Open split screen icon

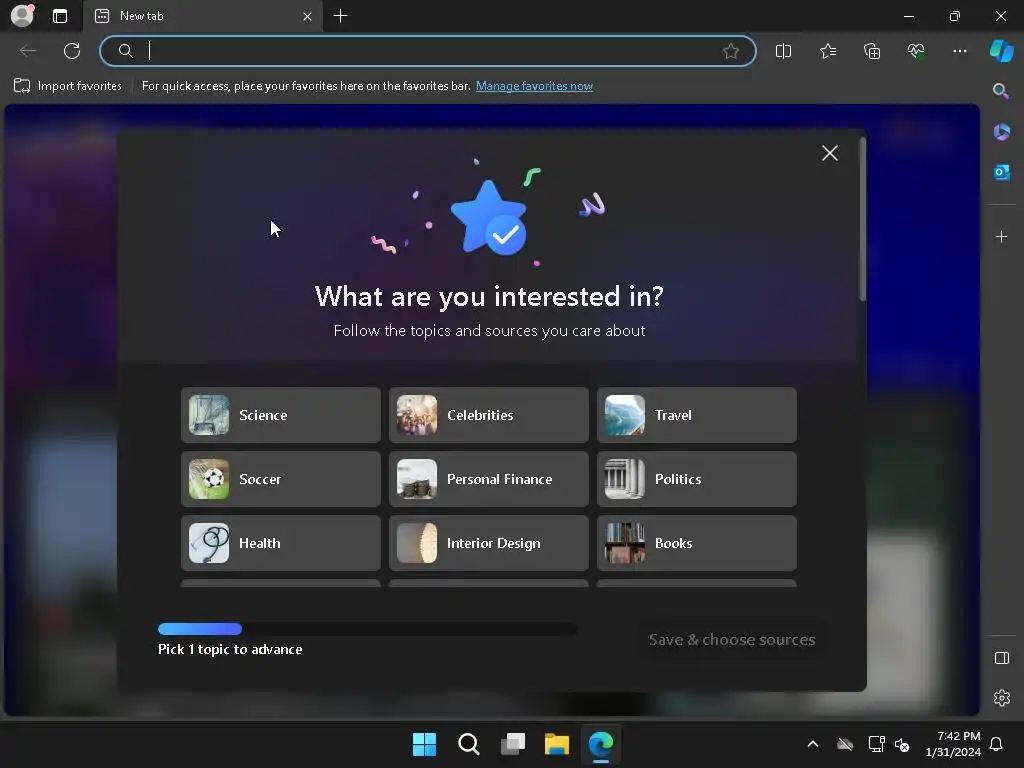(783, 51)
